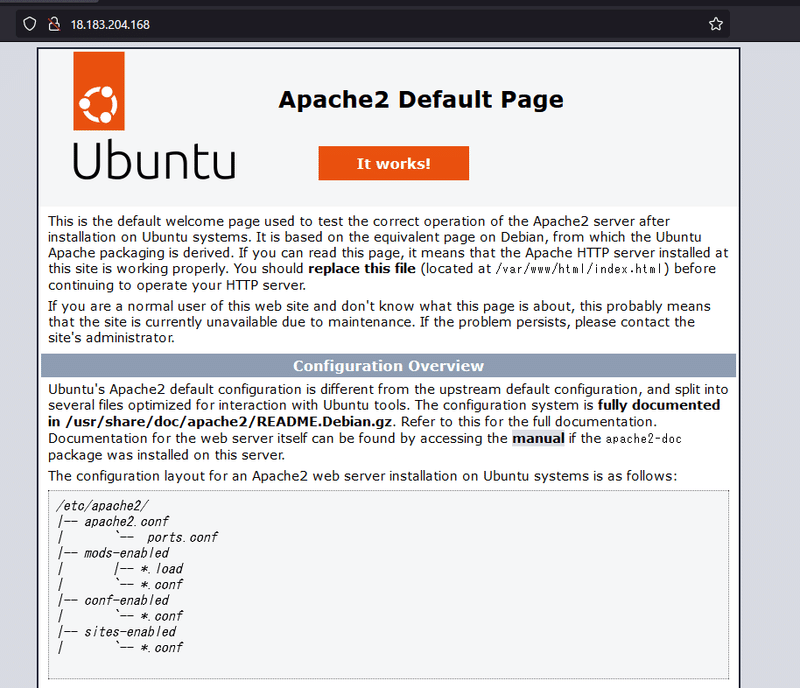Open the manual documentation link
Viewport: 800px width, 688px height.
[538, 438]
